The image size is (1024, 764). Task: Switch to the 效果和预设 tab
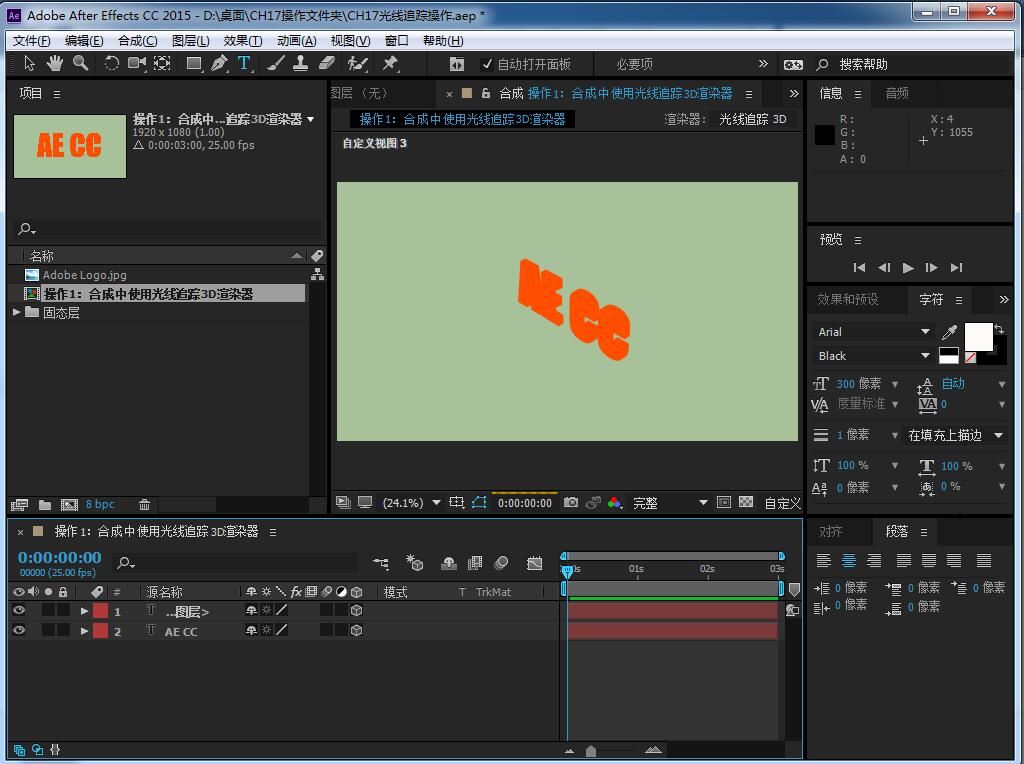(848, 299)
